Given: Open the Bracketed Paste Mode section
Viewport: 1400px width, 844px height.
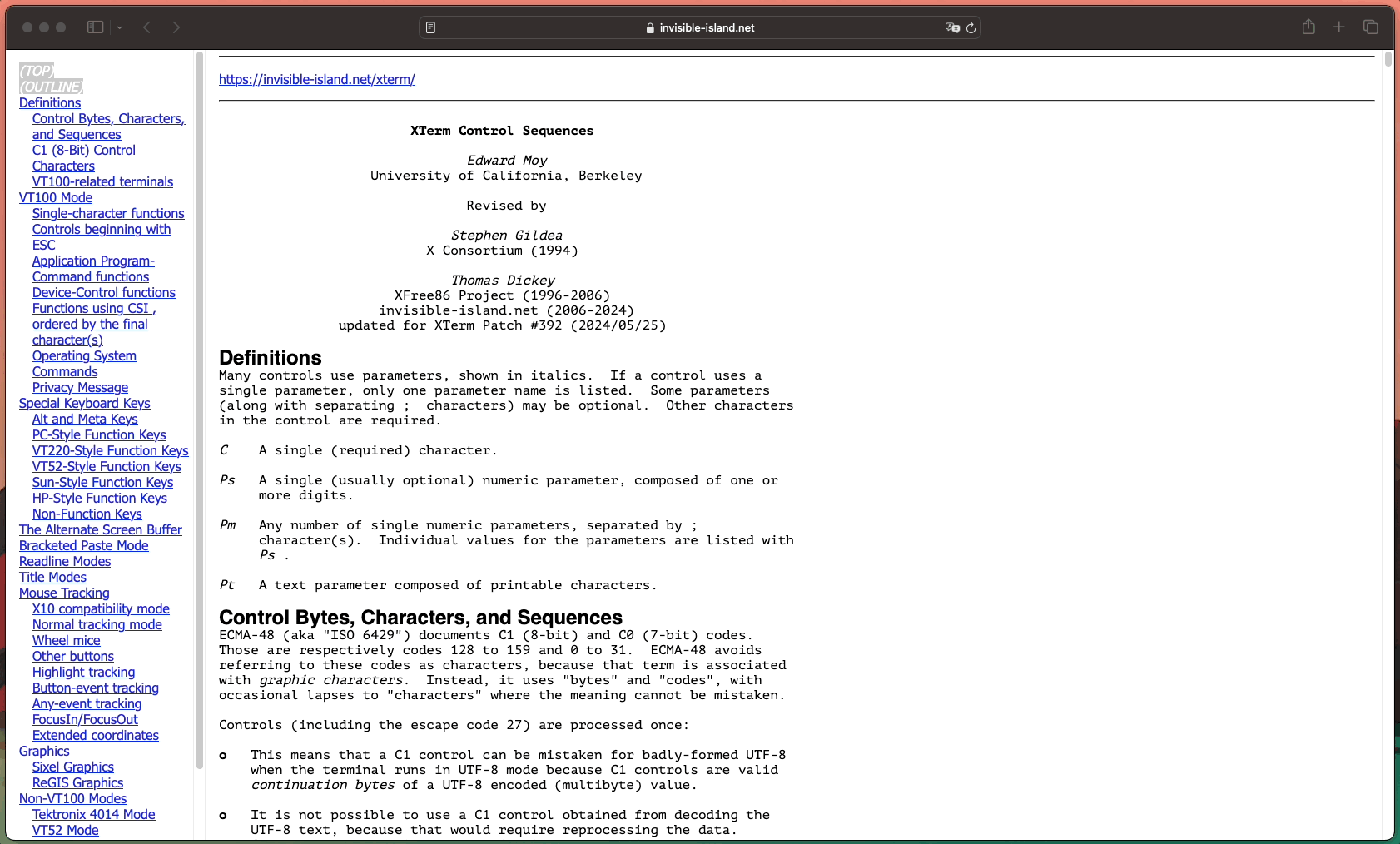Looking at the screenshot, I should [83, 545].
